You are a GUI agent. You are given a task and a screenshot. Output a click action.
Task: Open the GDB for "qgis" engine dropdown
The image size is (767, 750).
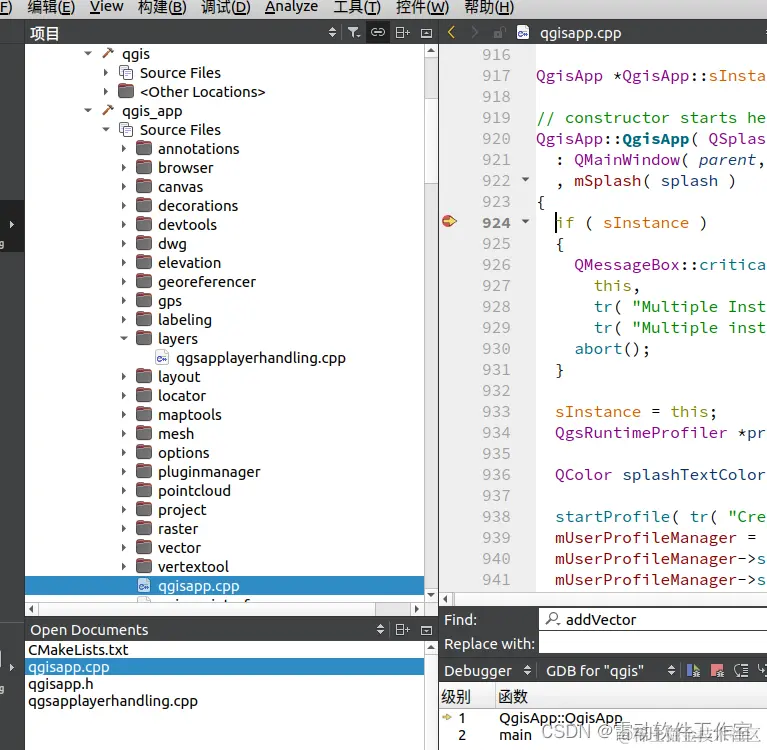tap(671, 671)
